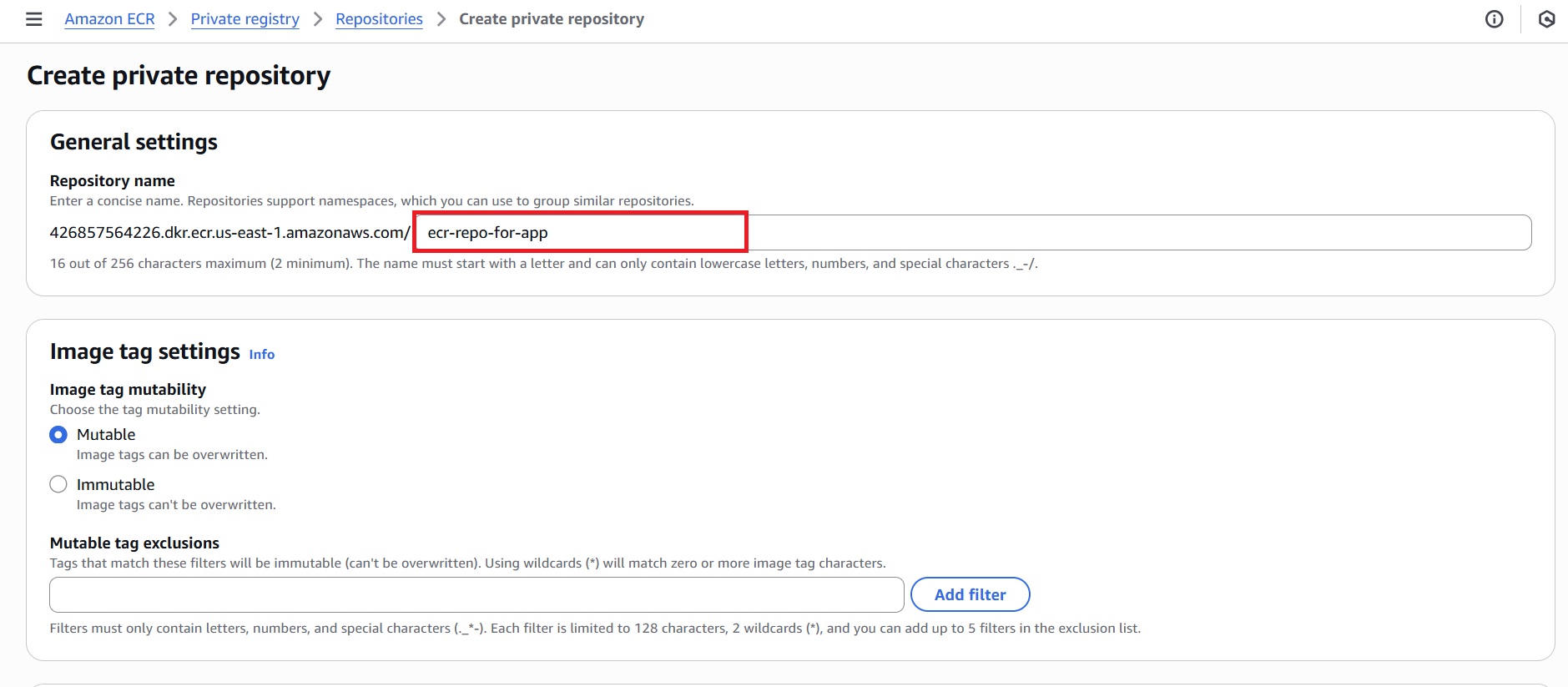Click 'Tags that match these filters' description
This screenshot has width=1568, height=687.
(467, 563)
